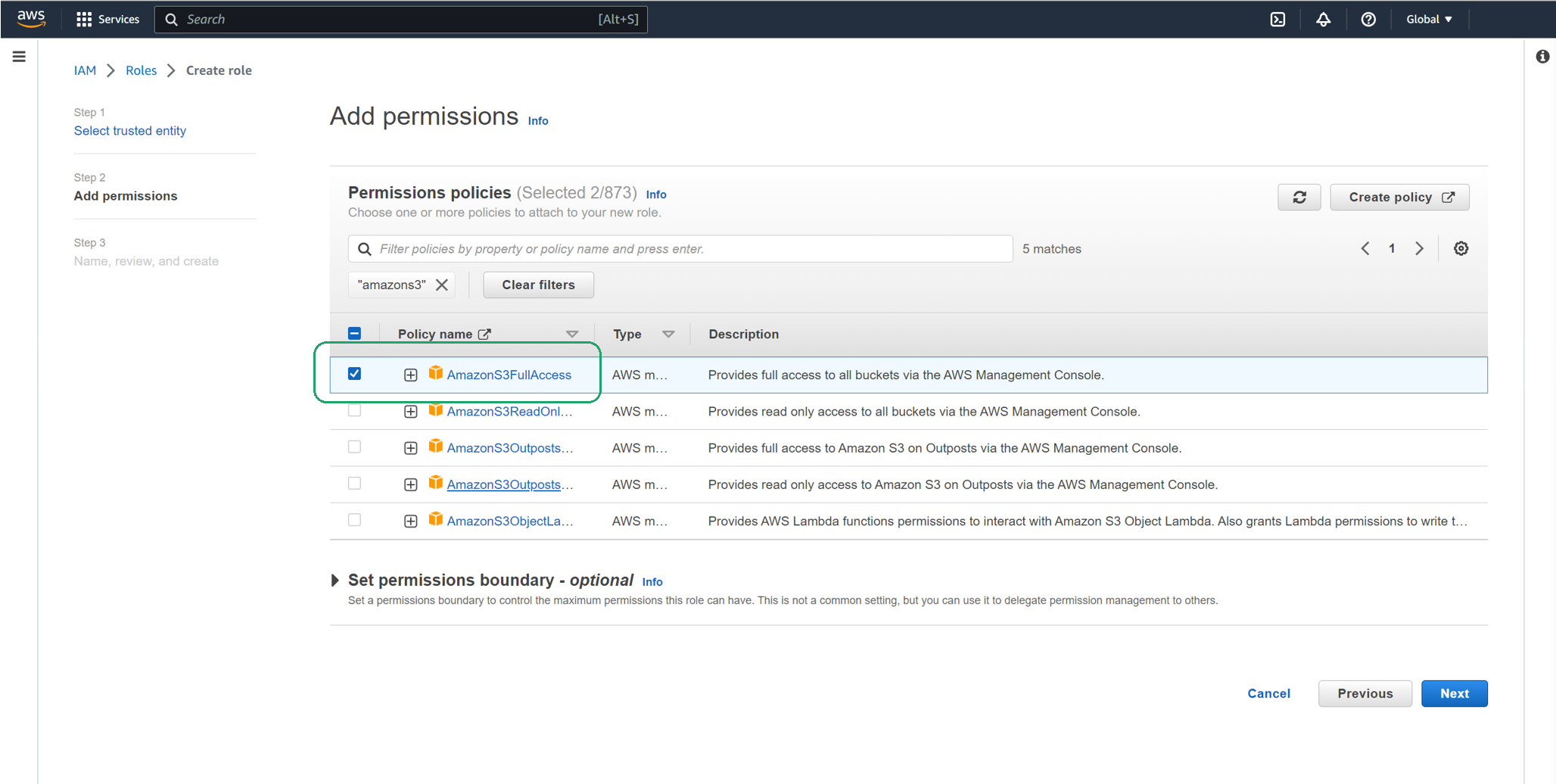Expand the Outposts read only policy row
The width and height of the screenshot is (1556, 784).
[410, 484]
